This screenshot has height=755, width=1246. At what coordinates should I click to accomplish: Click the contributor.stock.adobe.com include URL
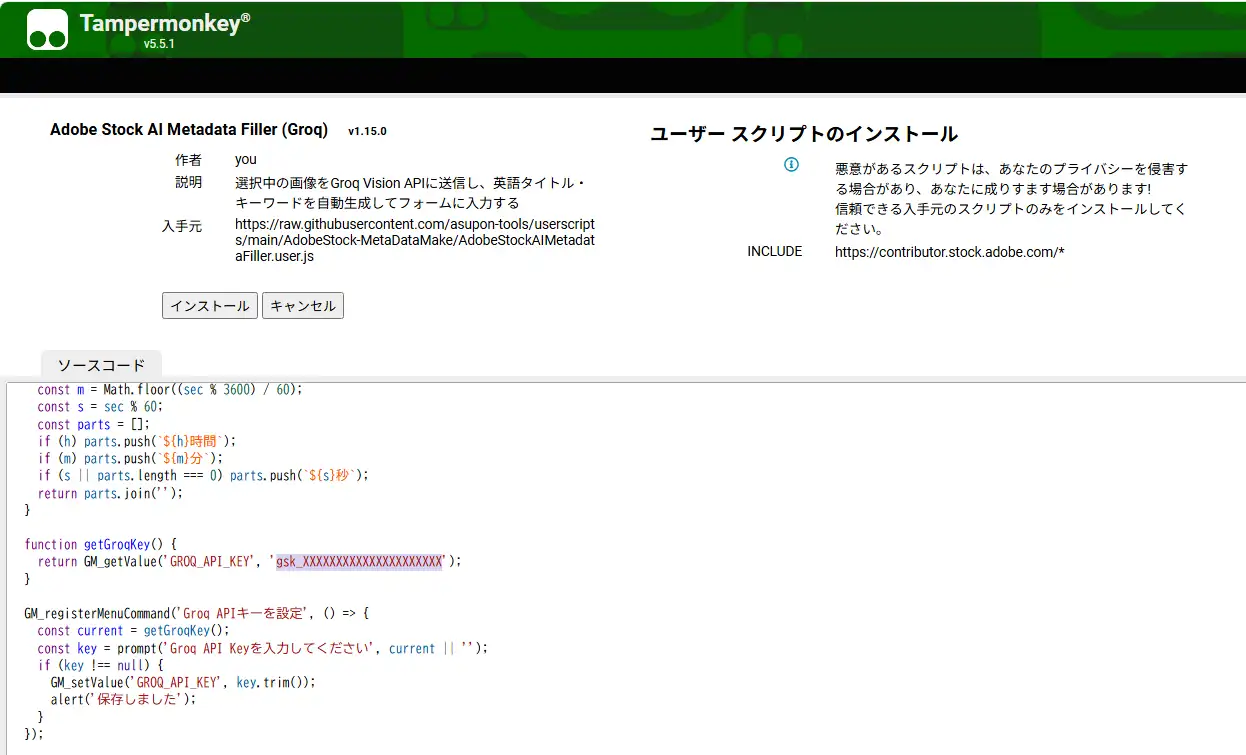949,252
